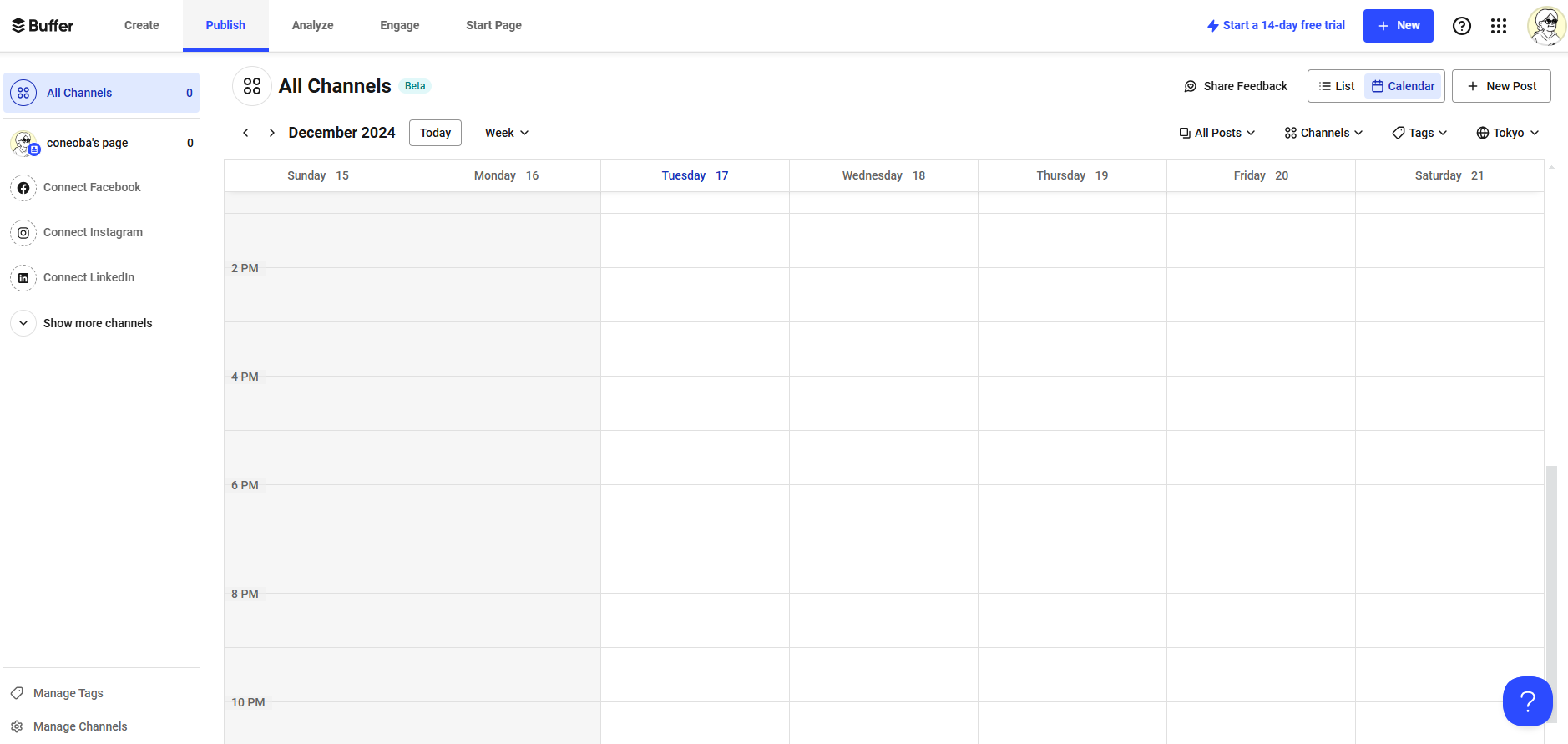
Task: Open the All Posts filter dropdown
Action: click(x=1217, y=133)
